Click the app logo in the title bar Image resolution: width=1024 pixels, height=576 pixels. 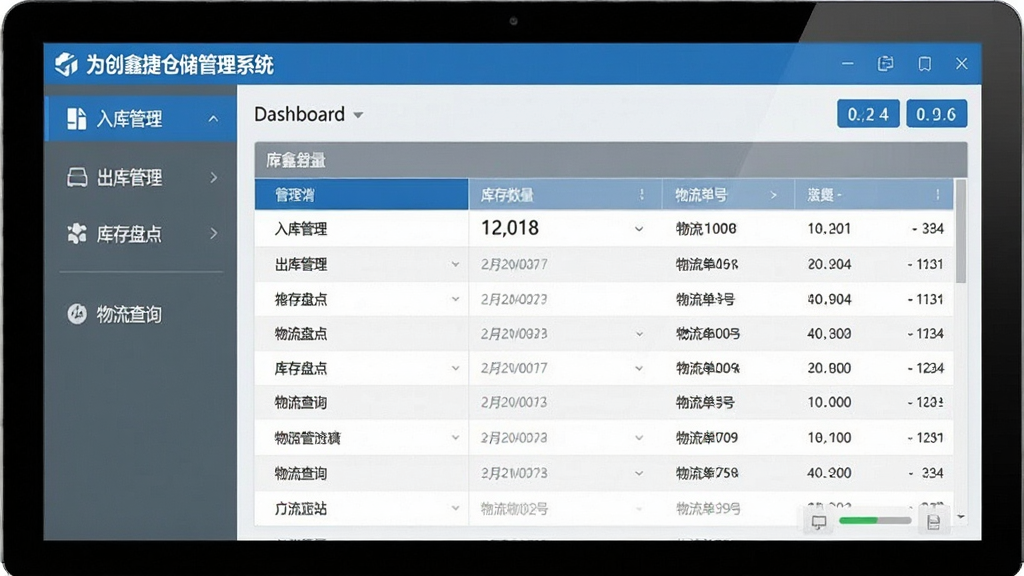[x=66, y=64]
